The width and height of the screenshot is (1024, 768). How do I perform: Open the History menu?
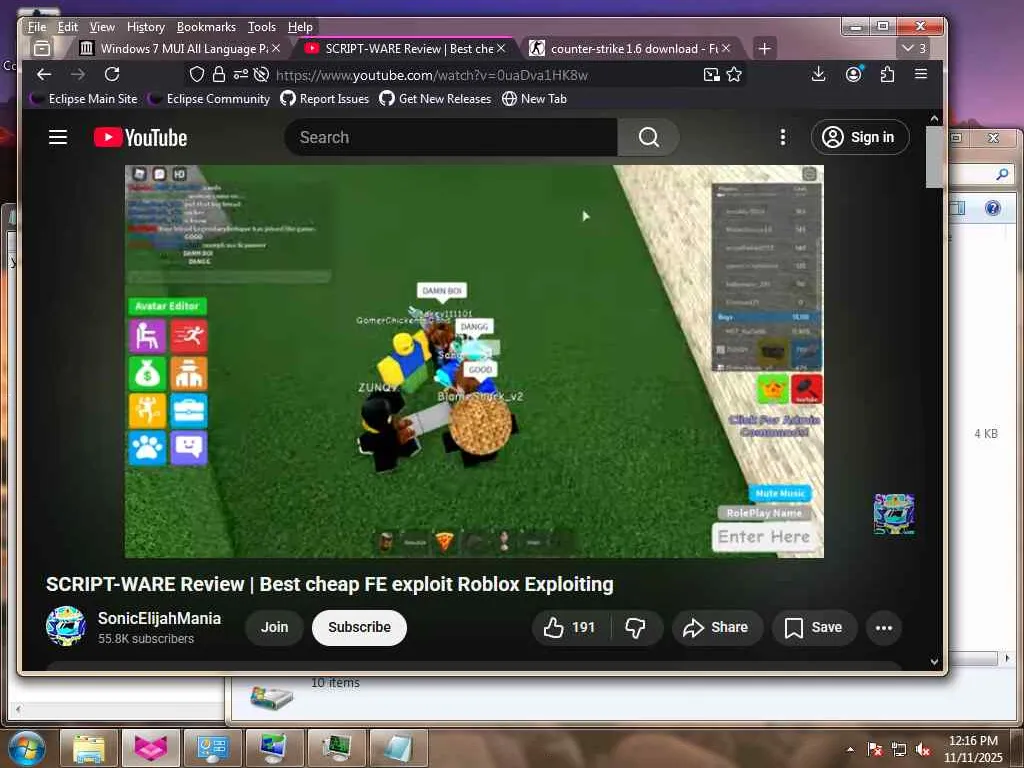click(146, 27)
